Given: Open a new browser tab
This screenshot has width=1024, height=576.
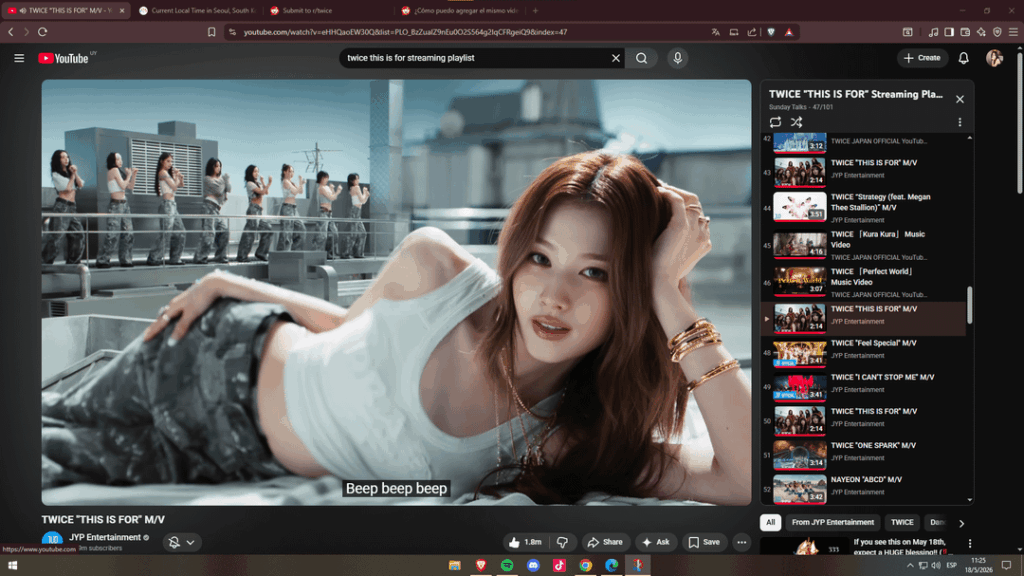Looking at the screenshot, I should (x=535, y=10).
